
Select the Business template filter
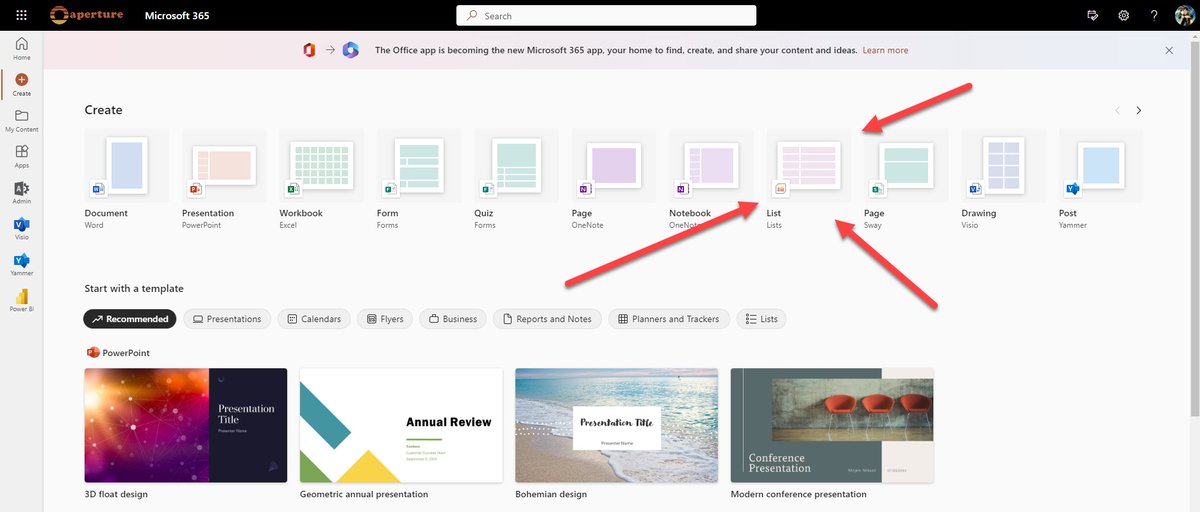pyautogui.click(x=453, y=319)
